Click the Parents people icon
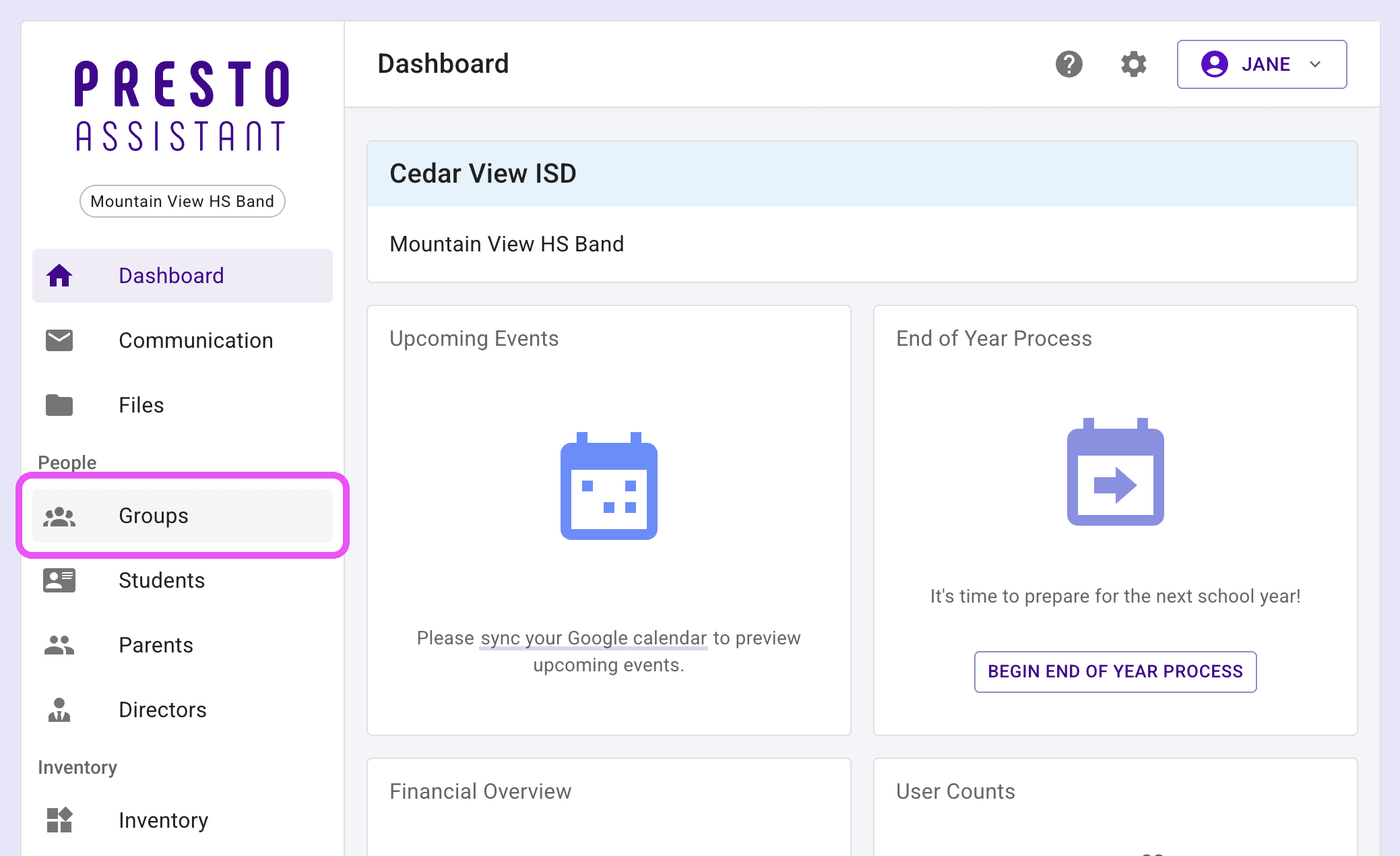 pos(59,645)
